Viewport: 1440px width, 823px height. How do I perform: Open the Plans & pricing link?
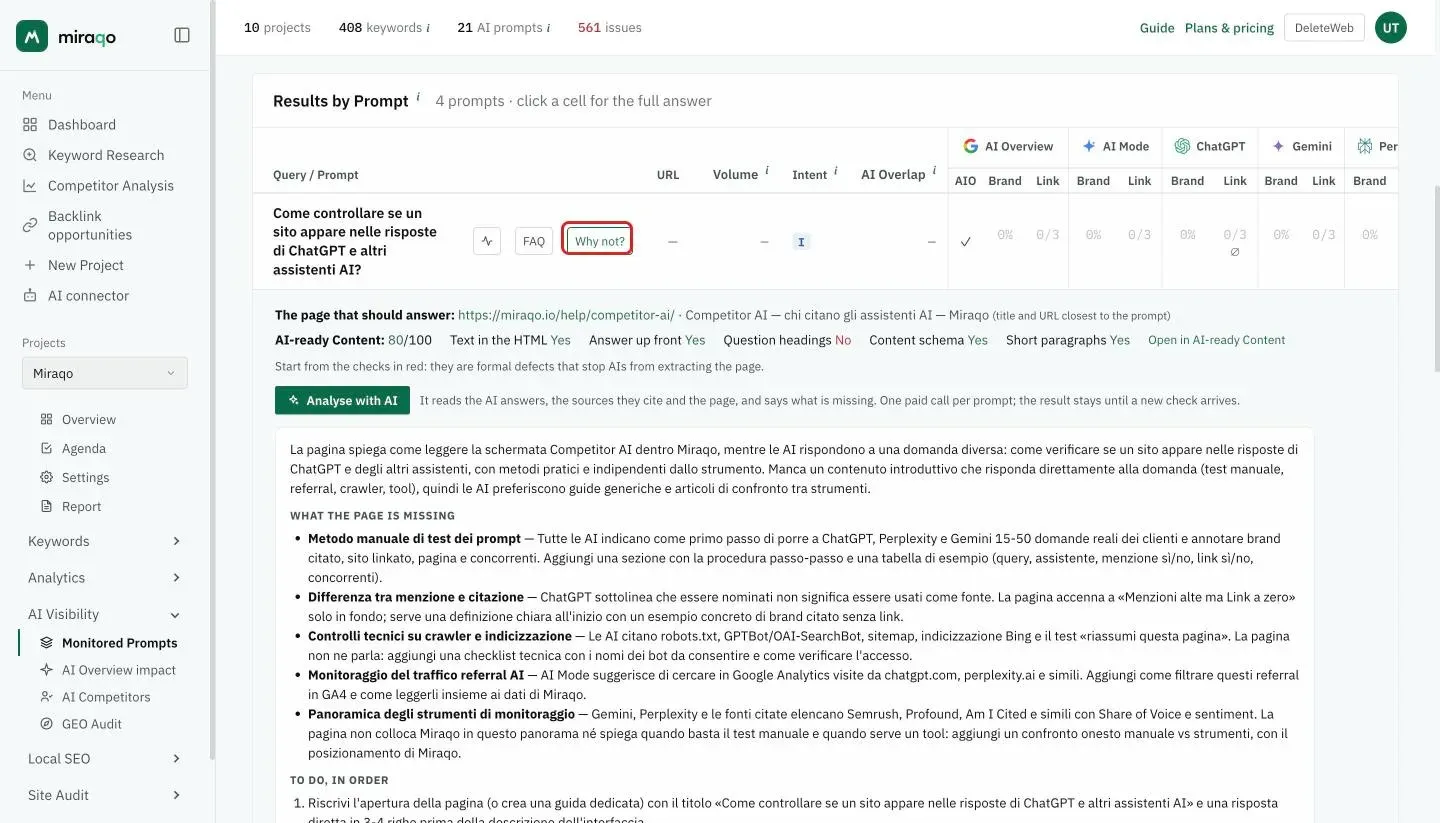click(x=1229, y=28)
